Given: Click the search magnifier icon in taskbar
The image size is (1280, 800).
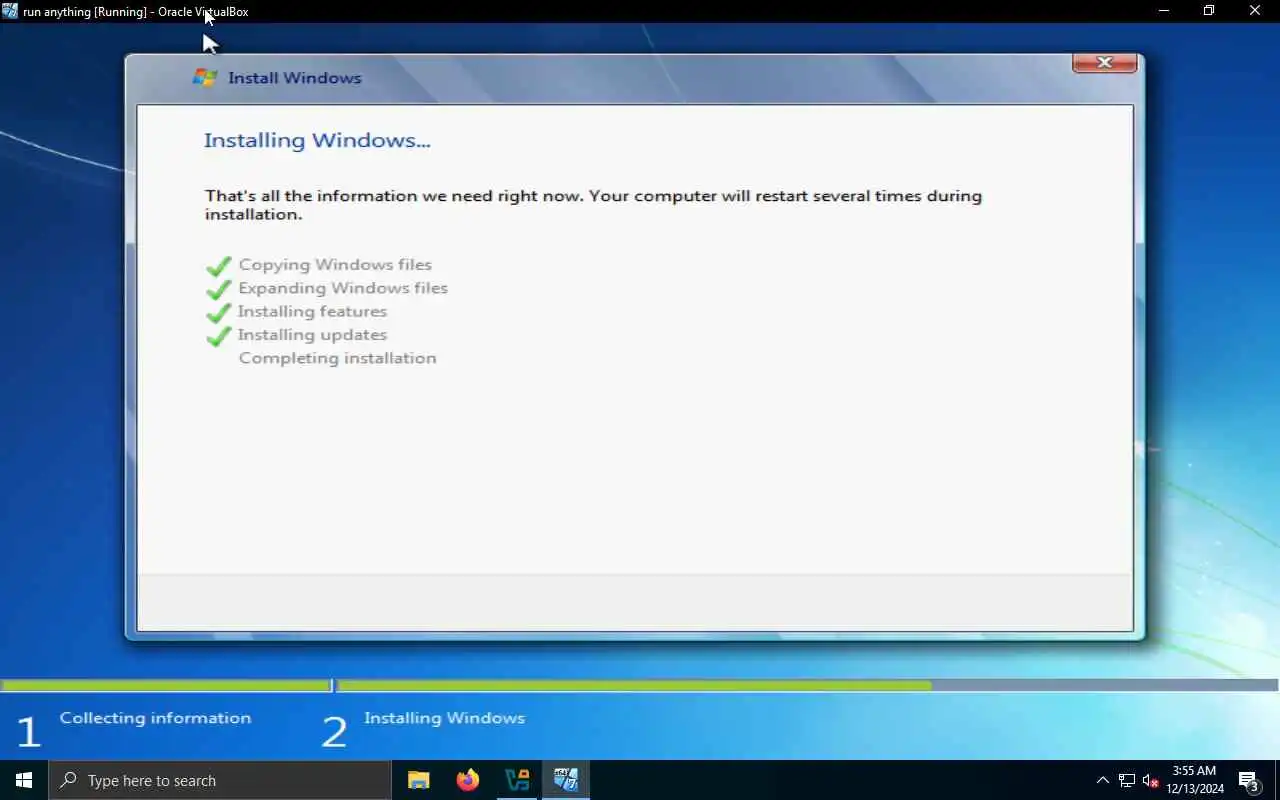Looking at the screenshot, I should 69,780.
